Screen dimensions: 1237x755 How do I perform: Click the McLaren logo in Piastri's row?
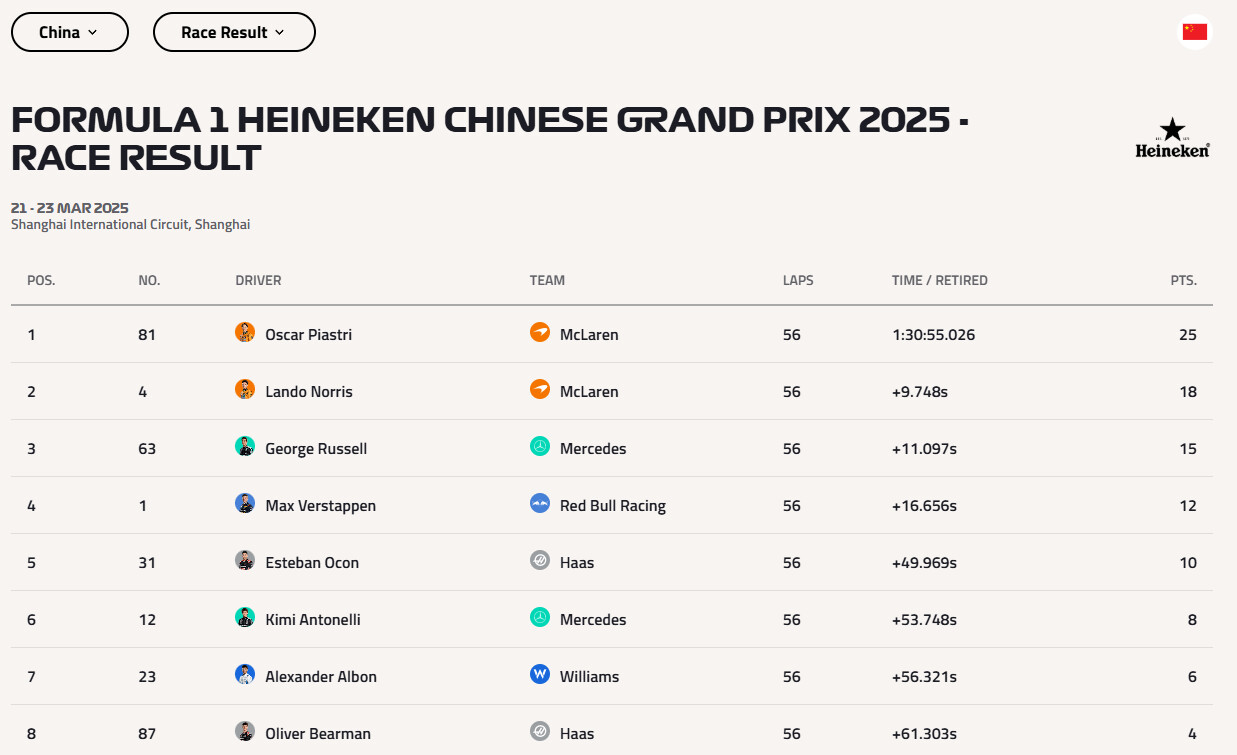coord(540,333)
